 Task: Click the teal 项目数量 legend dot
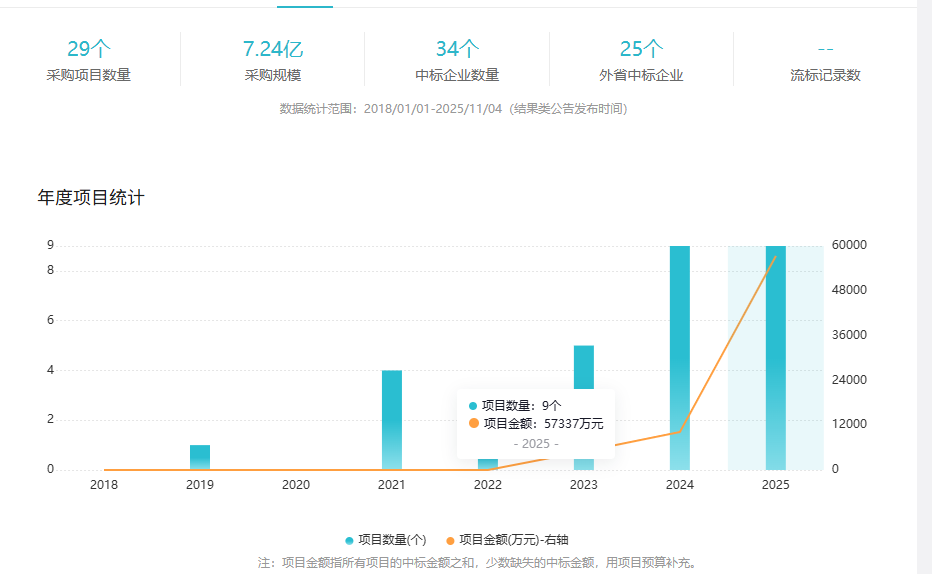tap(349, 540)
